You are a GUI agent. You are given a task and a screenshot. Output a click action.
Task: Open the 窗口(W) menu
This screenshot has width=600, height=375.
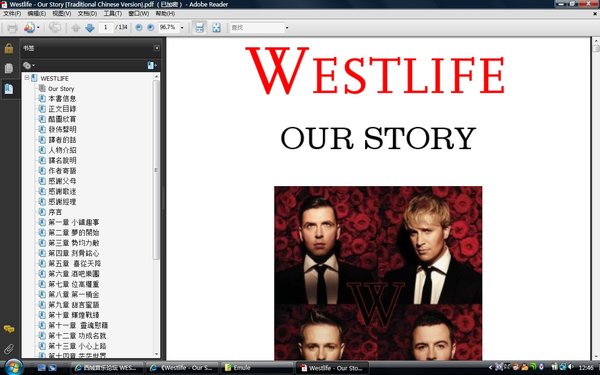coord(139,13)
